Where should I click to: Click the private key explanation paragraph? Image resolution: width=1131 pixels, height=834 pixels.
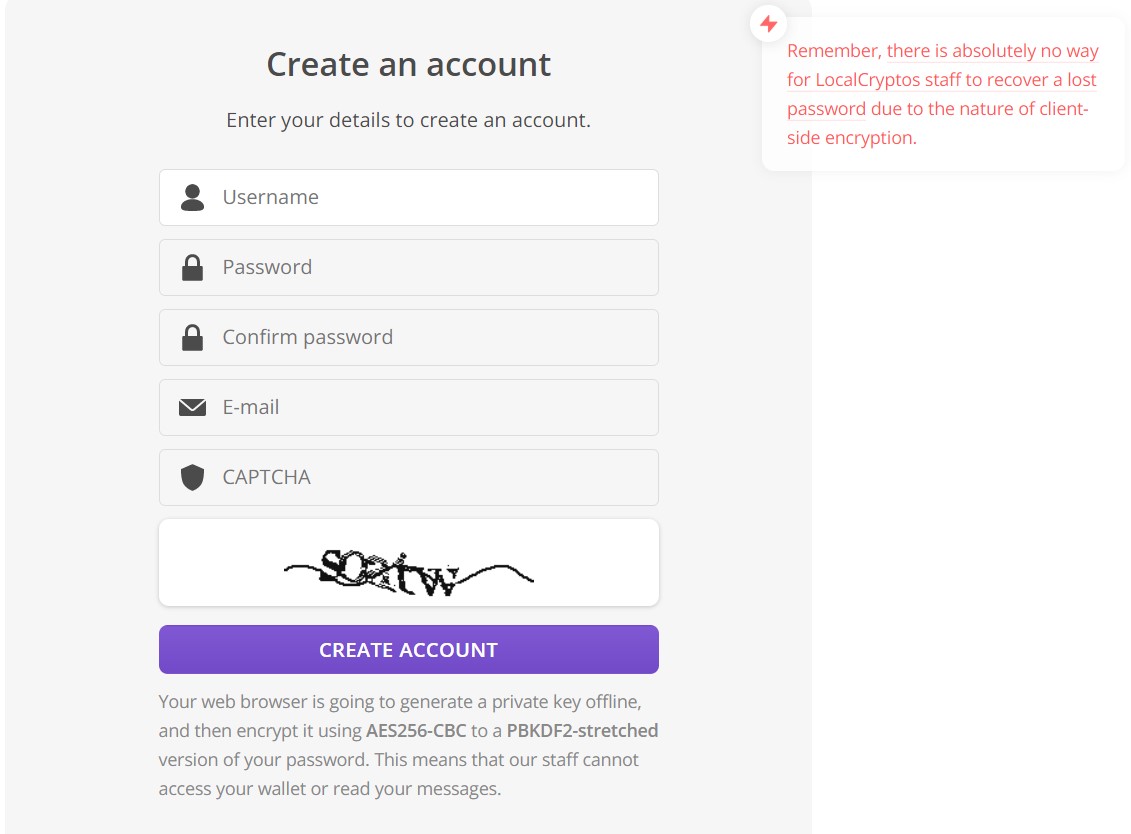(408, 745)
